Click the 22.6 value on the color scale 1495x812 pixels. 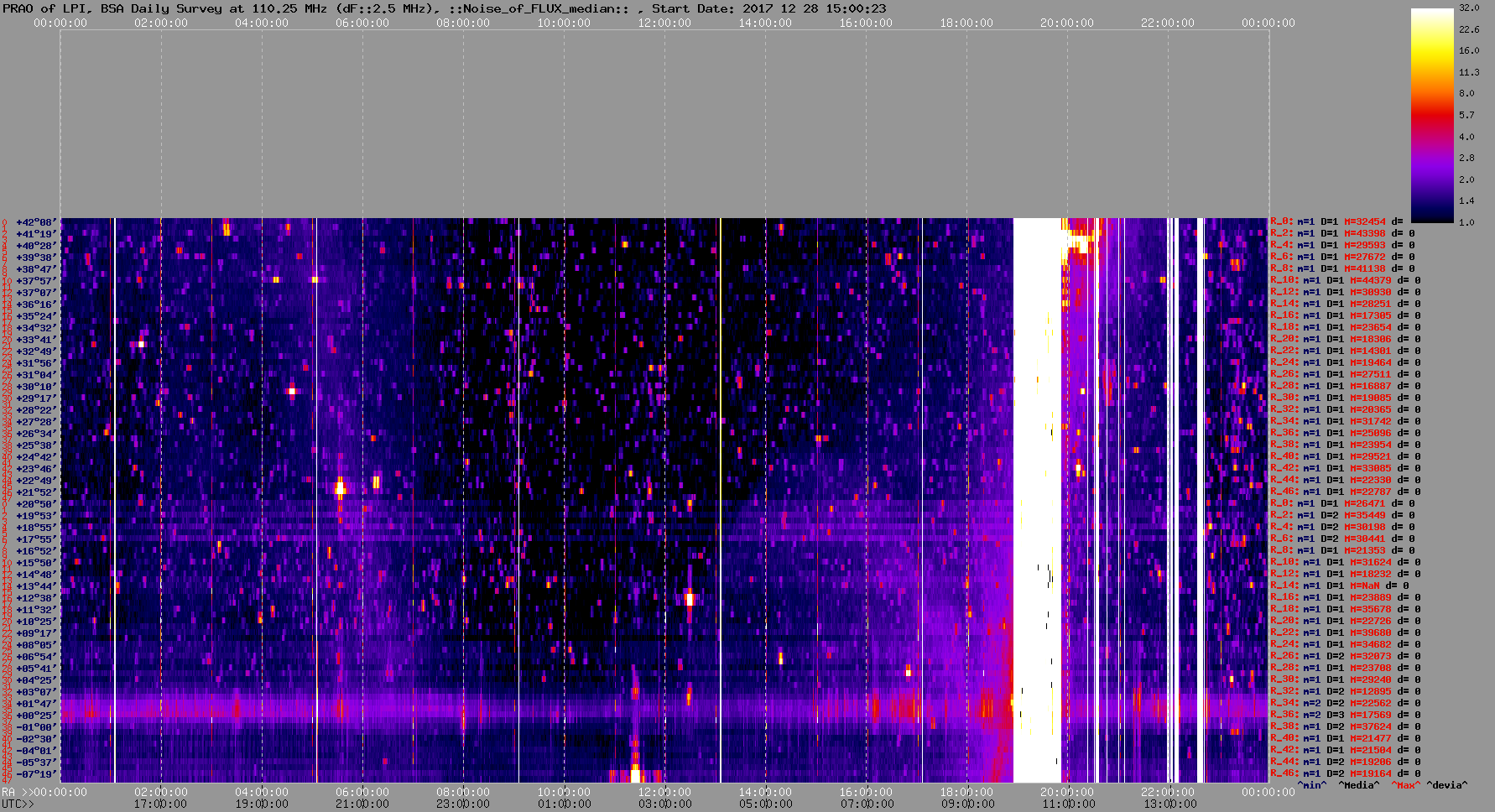[1469, 29]
